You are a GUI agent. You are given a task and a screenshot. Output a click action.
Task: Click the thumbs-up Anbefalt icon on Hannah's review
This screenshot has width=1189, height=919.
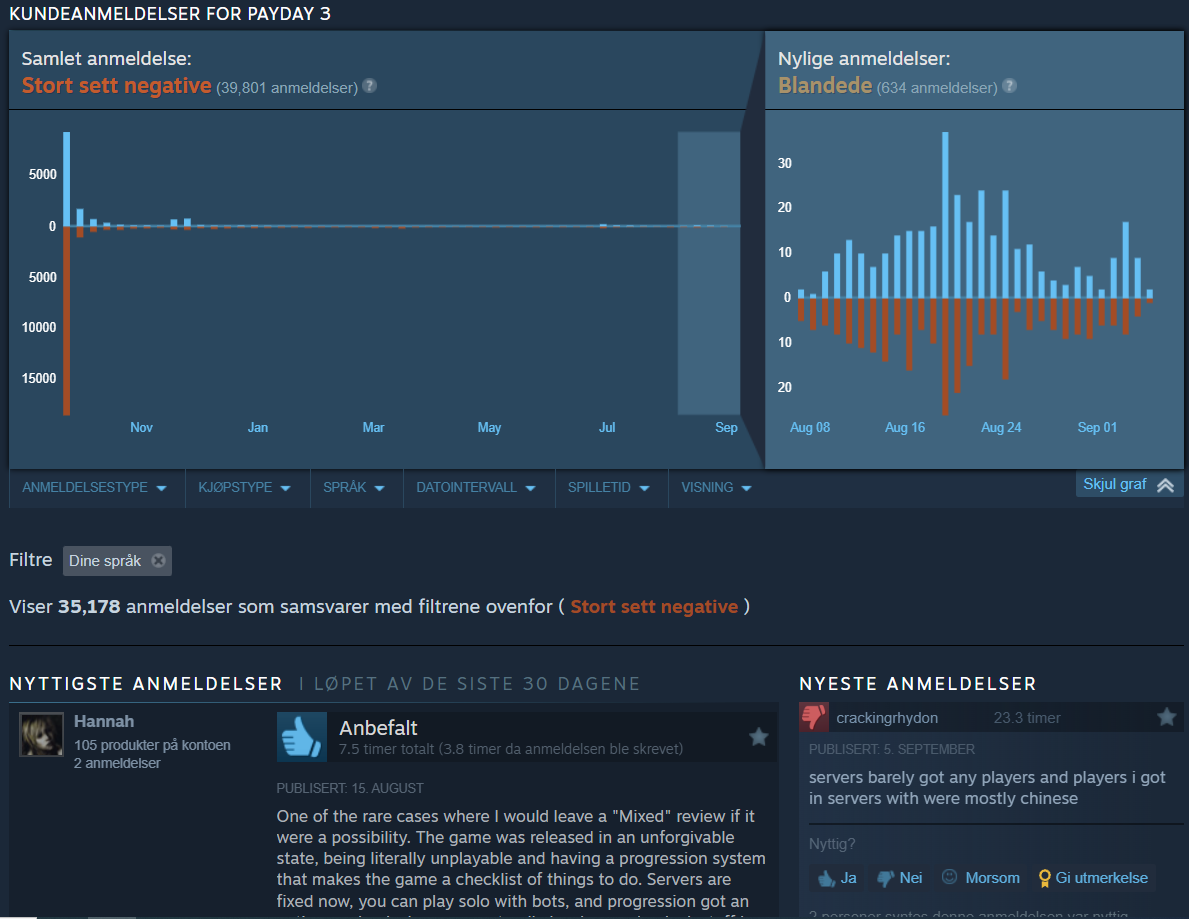[x=302, y=736]
